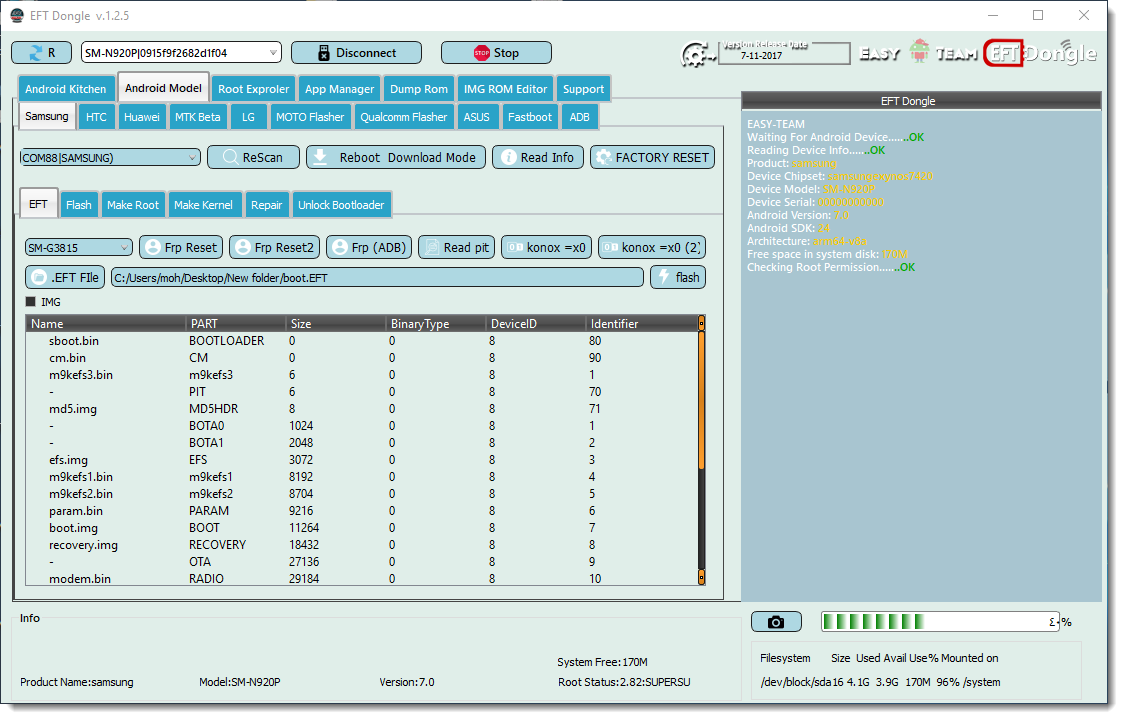Toggle the IMG checkbox
Screen dimensions: 1123x719
coord(31,302)
